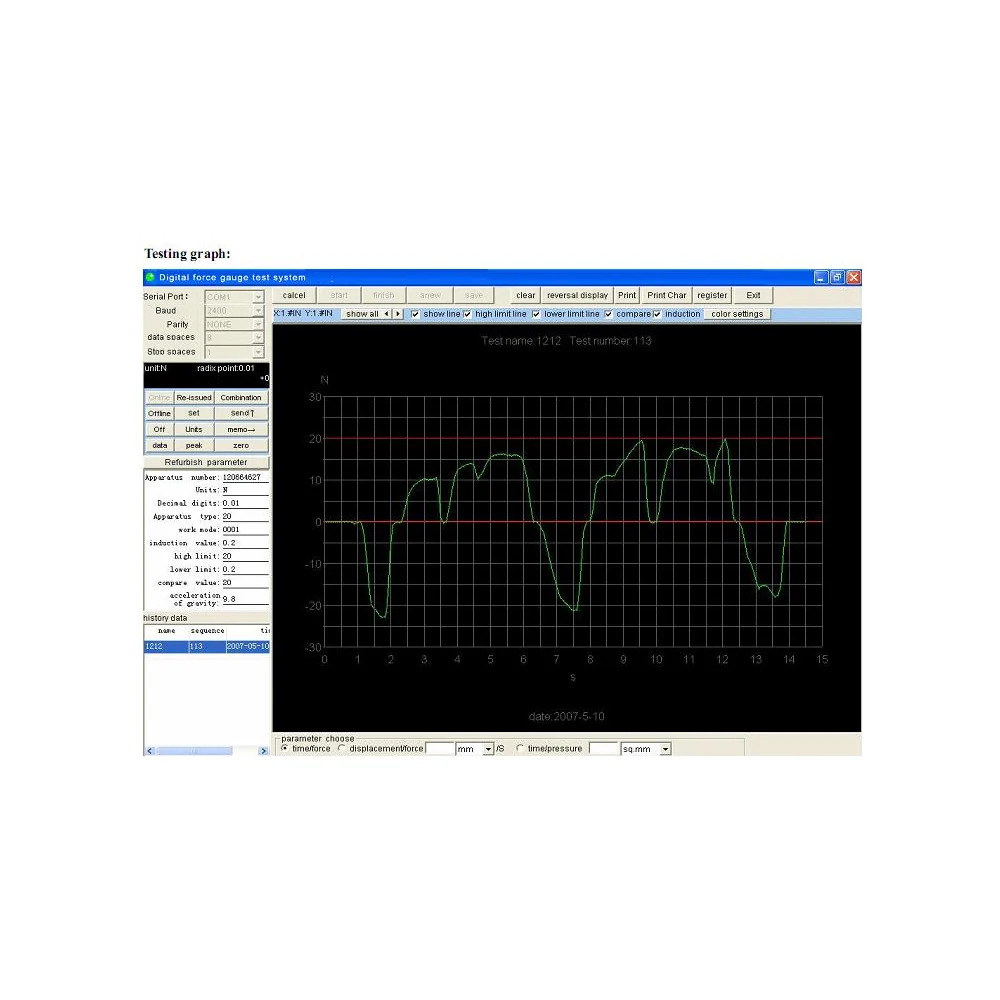Click the history list's right scroll arrow
The height and width of the screenshot is (1000, 1000).
click(x=263, y=751)
